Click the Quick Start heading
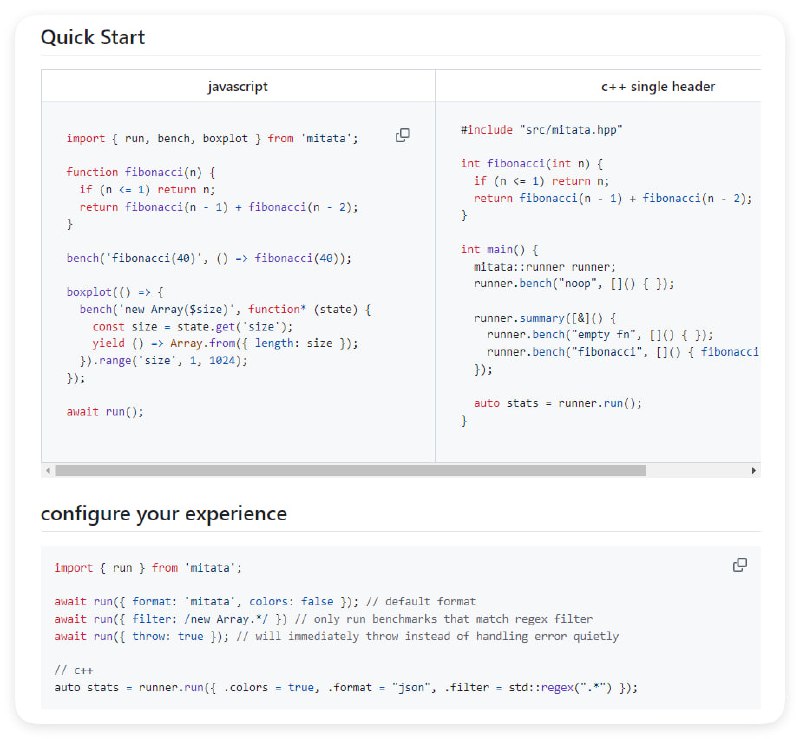This screenshot has width=800, height=739. click(x=93, y=37)
